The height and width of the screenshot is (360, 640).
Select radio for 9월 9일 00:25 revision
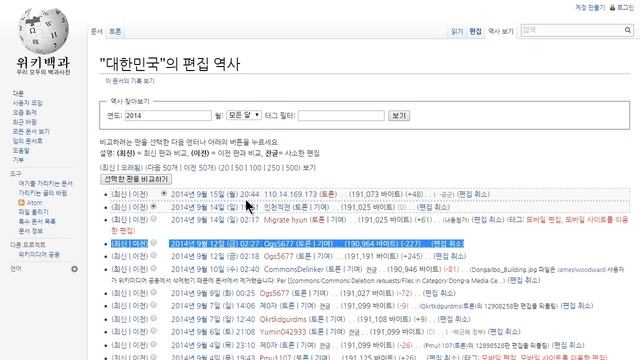[x=153, y=292]
